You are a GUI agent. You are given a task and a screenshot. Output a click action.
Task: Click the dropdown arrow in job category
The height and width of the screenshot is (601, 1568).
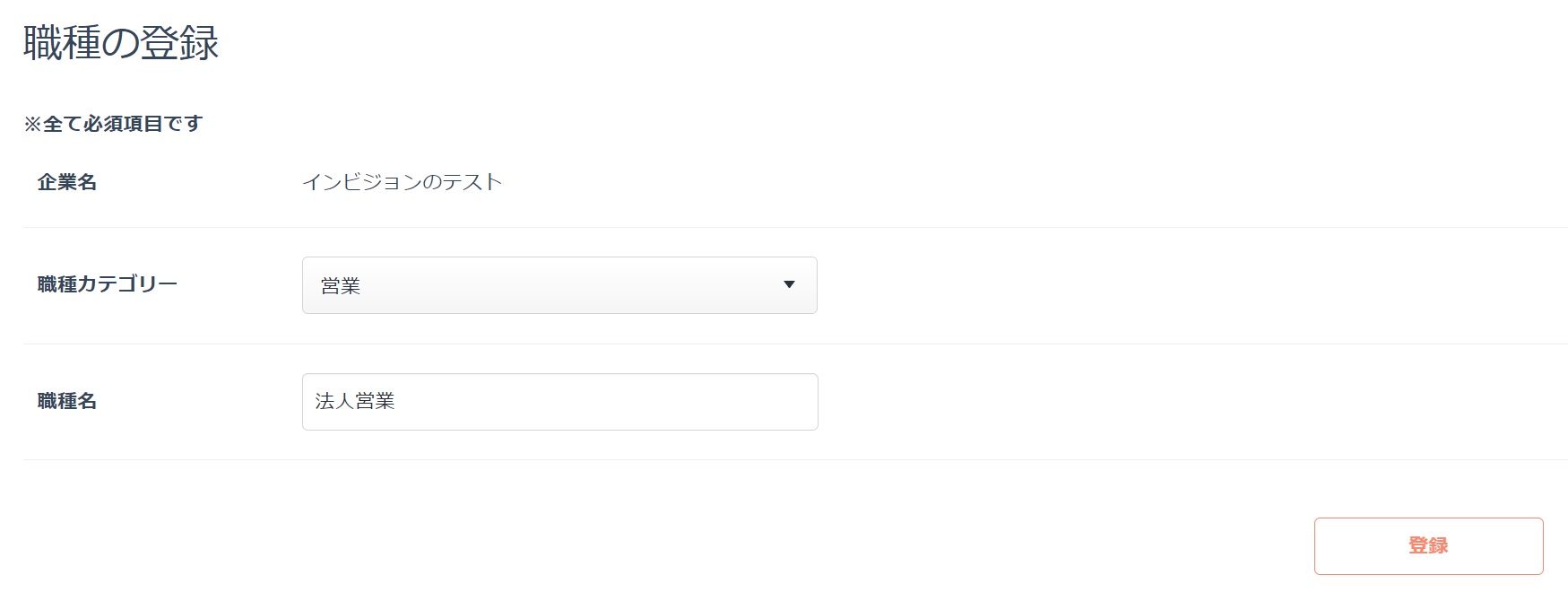tap(789, 285)
